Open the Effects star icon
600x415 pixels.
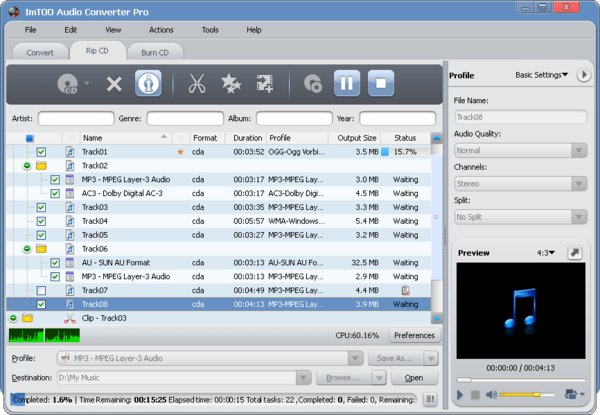click(x=230, y=83)
